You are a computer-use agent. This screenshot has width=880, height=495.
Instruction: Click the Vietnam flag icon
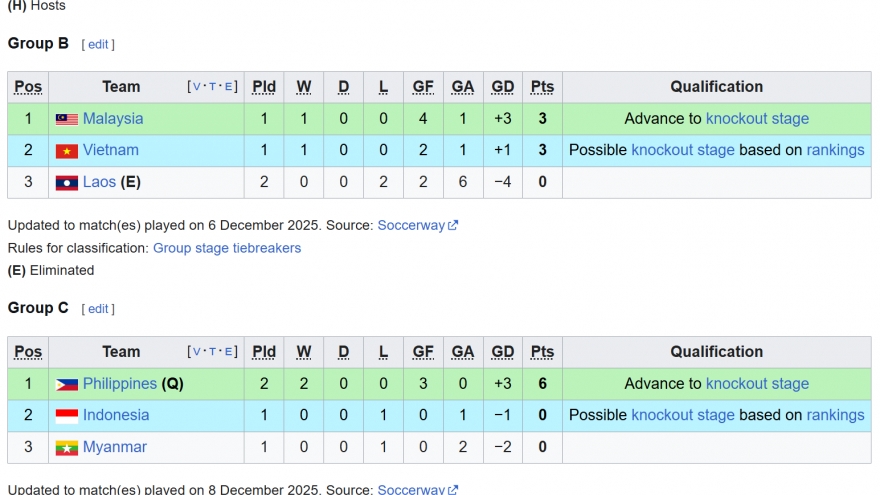[66, 151]
